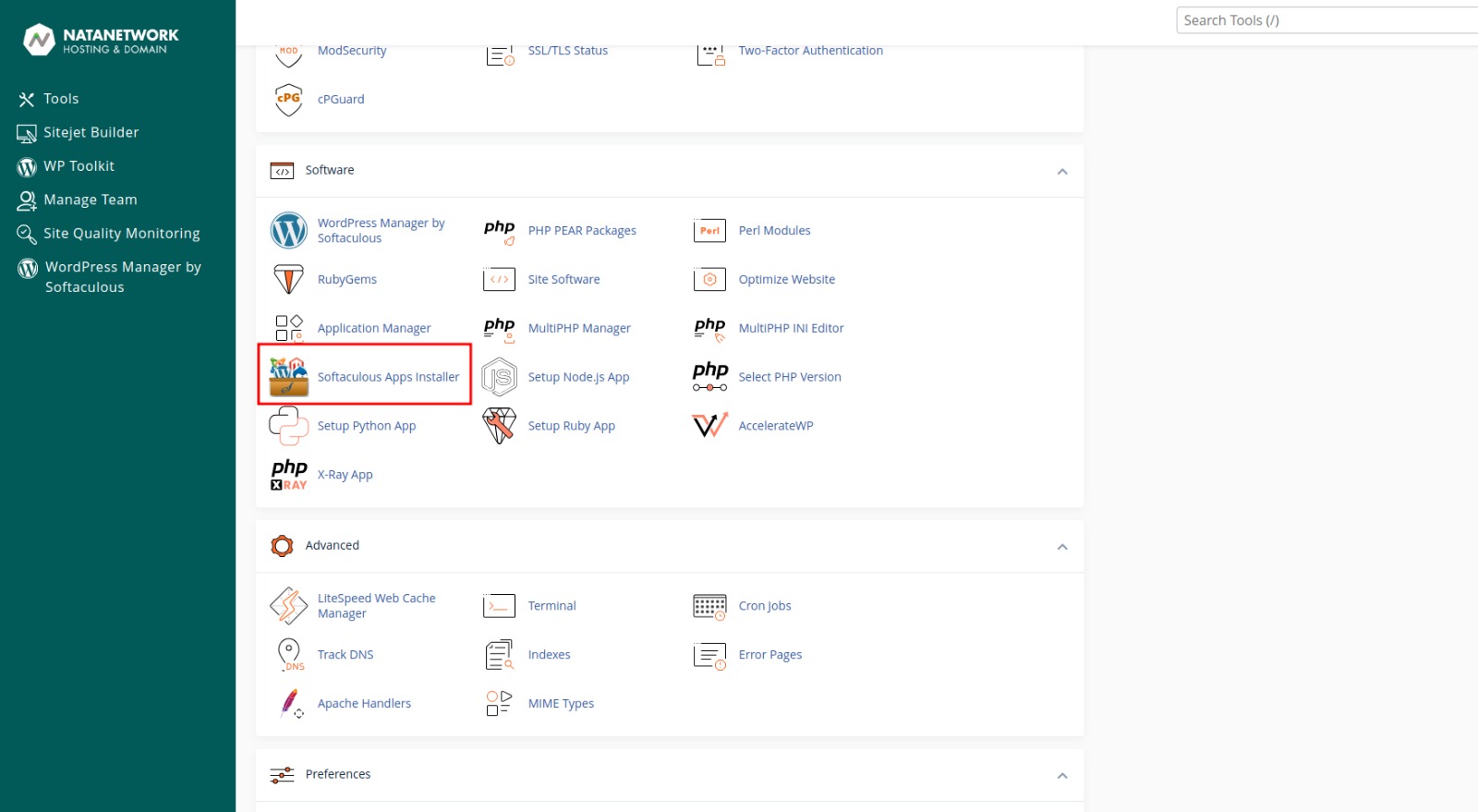Collapse the Advanced section
1478x812 pixels.
(1062, 547)
